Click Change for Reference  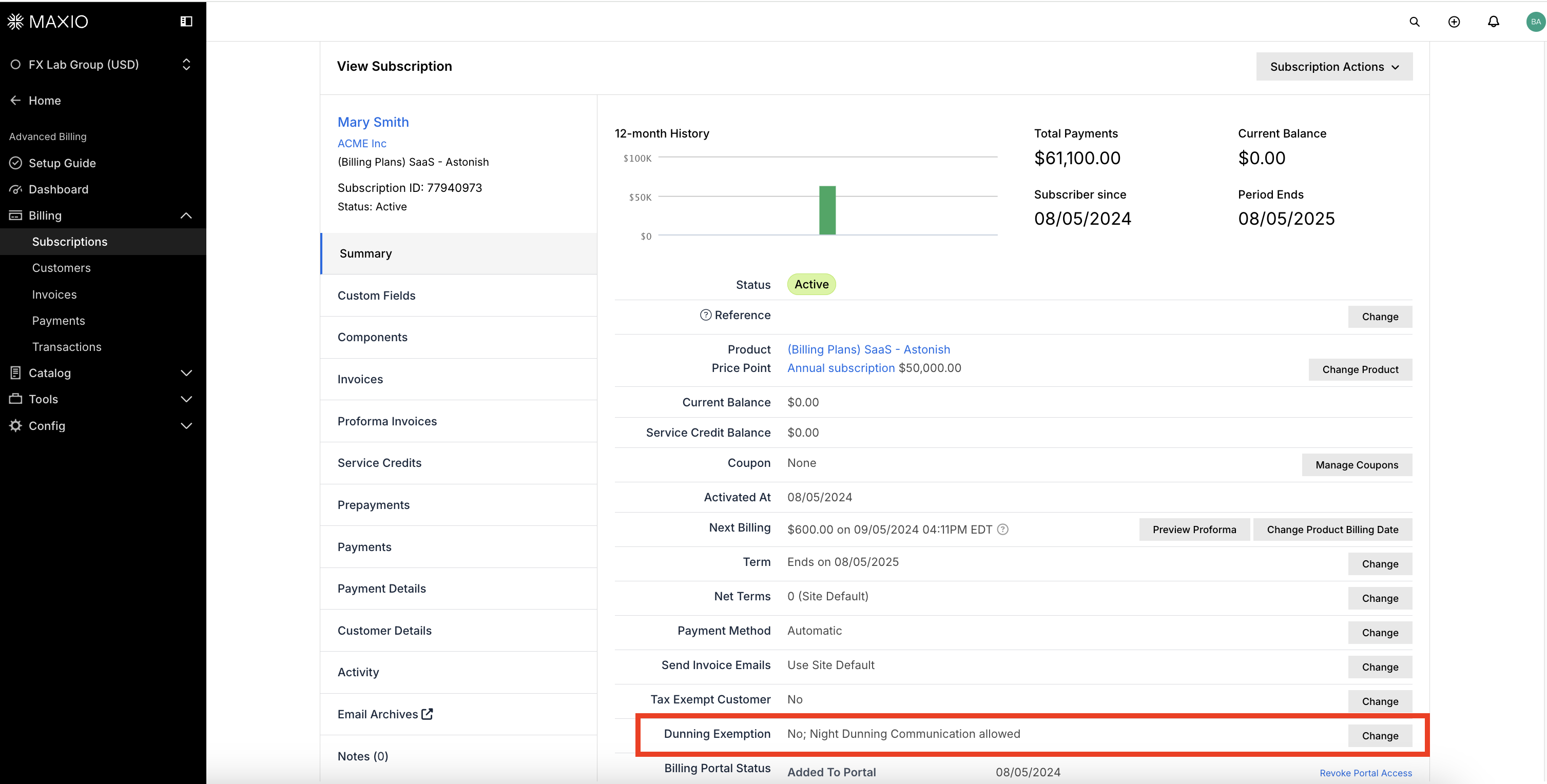[x=1380, y=317]
